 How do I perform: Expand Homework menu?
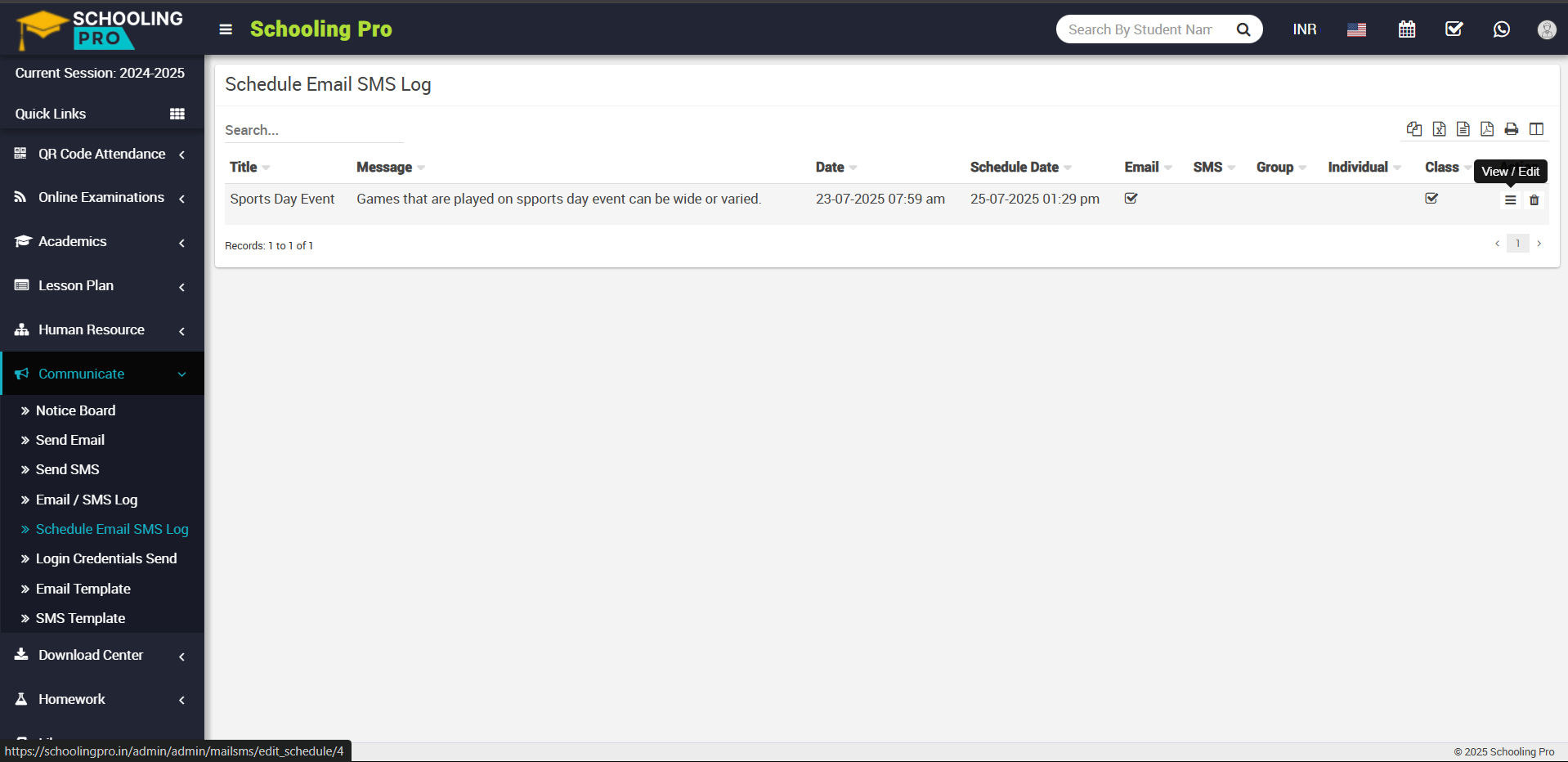(x=102, y=699)
